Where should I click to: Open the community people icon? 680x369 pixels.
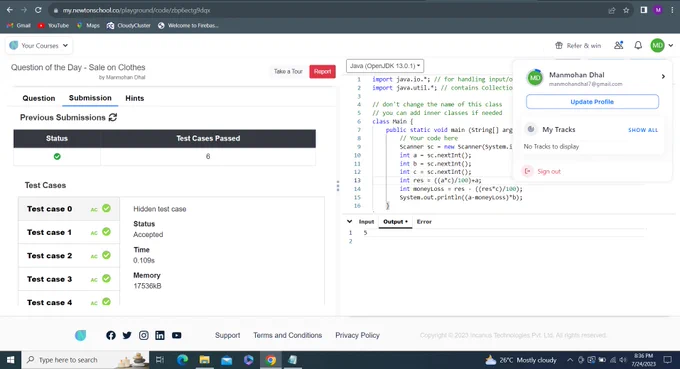click(619, 45)
